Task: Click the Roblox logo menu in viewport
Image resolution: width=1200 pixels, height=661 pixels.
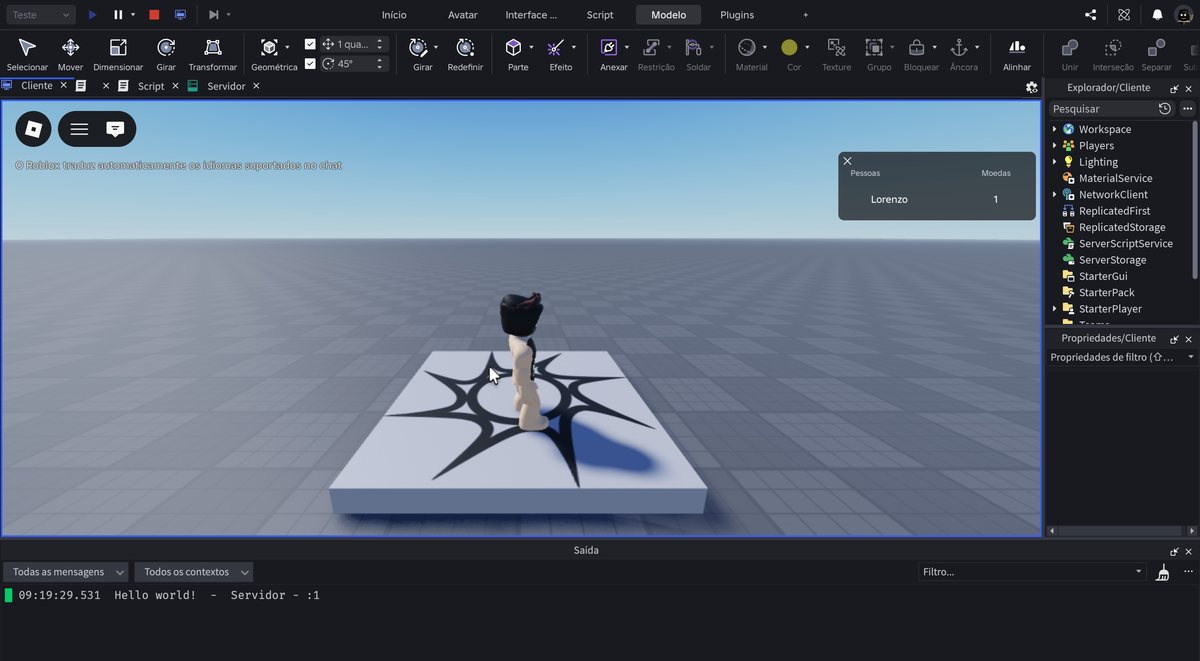Action: click(x=34, y=129)
